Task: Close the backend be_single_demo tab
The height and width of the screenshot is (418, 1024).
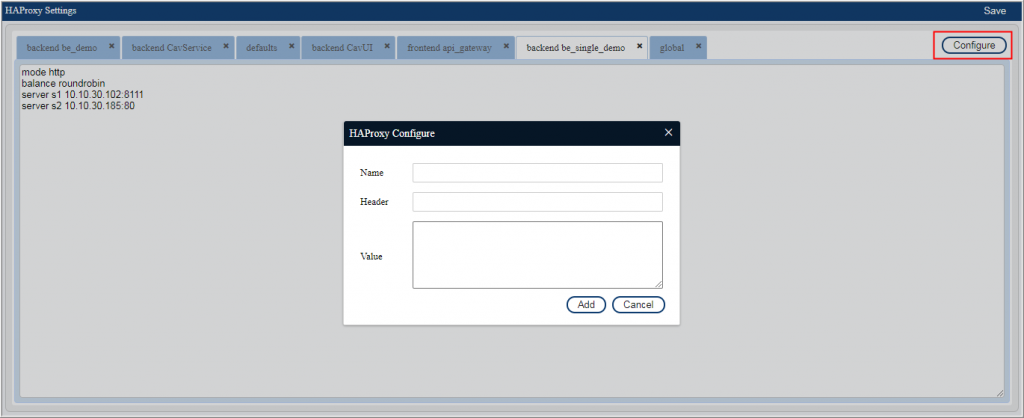Action: [639, 46]
